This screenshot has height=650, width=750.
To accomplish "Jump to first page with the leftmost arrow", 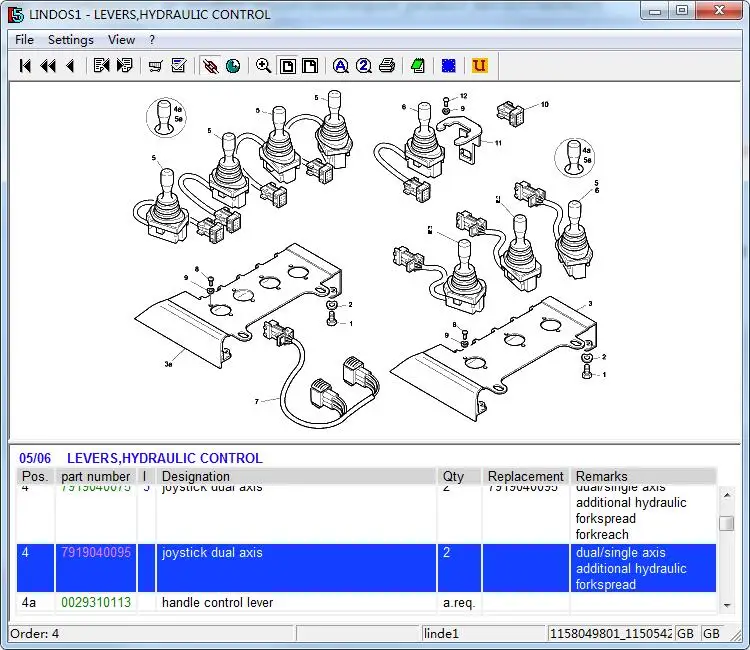I will pos(26,66).
